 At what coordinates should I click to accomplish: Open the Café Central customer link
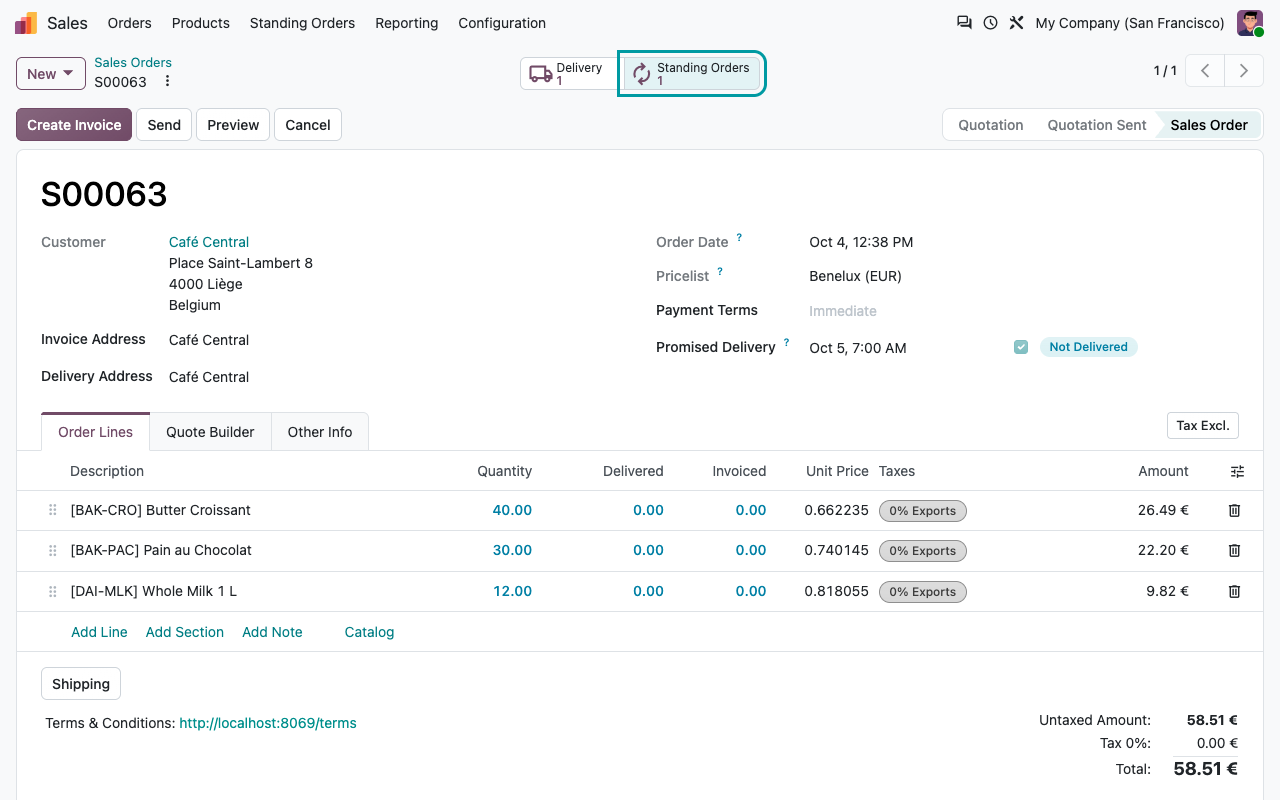[209, 242]
